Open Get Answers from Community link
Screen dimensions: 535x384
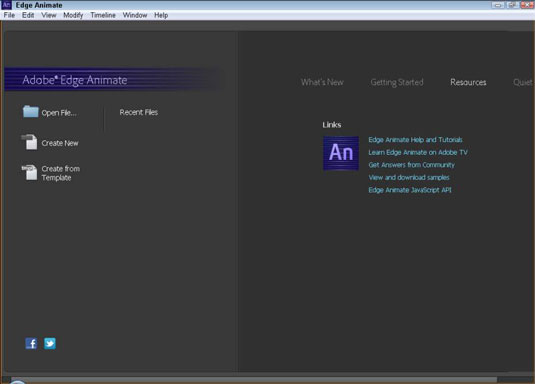(x=411, y=165)
